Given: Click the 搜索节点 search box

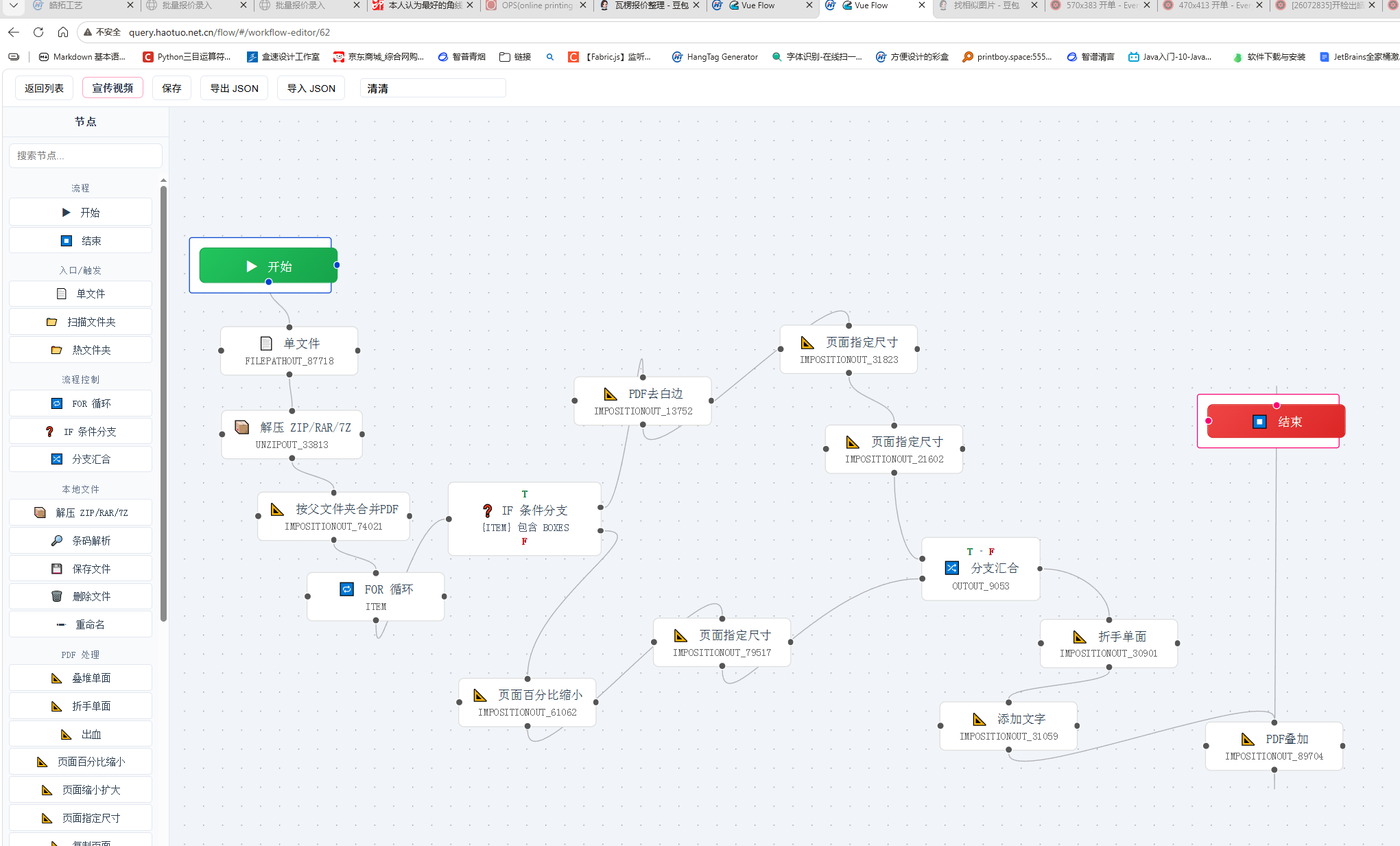Looking at the screenshot, I should (x=86, y=156).
